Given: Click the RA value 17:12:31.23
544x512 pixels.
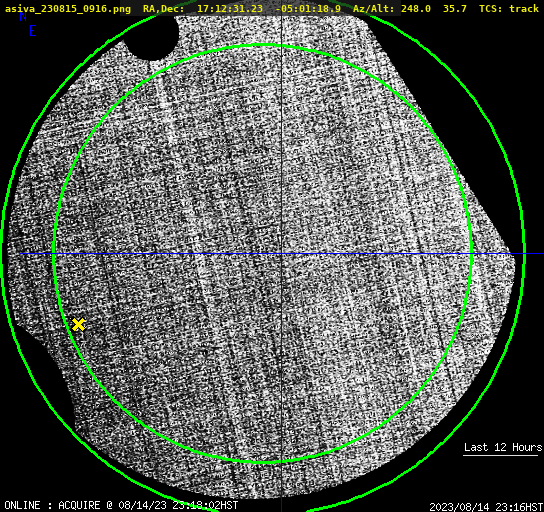Looking at the screenshot, I should click(230, 8).
